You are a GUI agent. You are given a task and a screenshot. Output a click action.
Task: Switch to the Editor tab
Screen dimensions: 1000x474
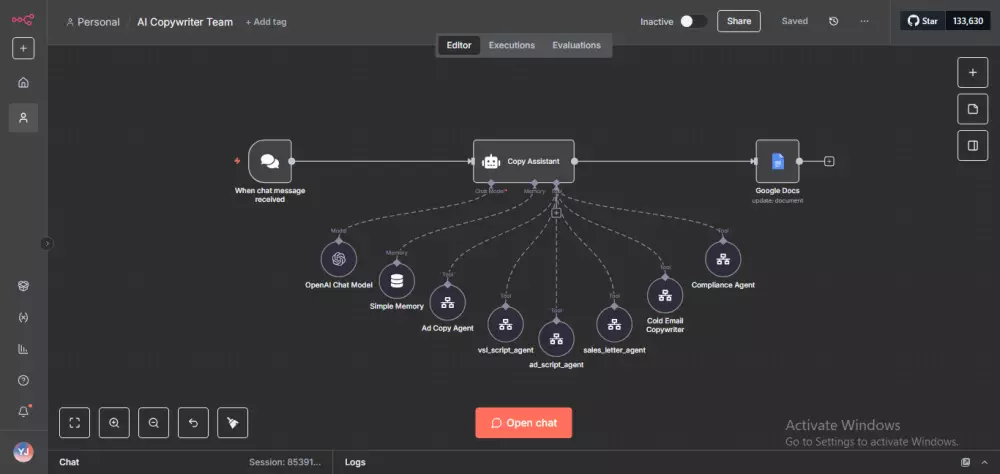click(459, 45)
